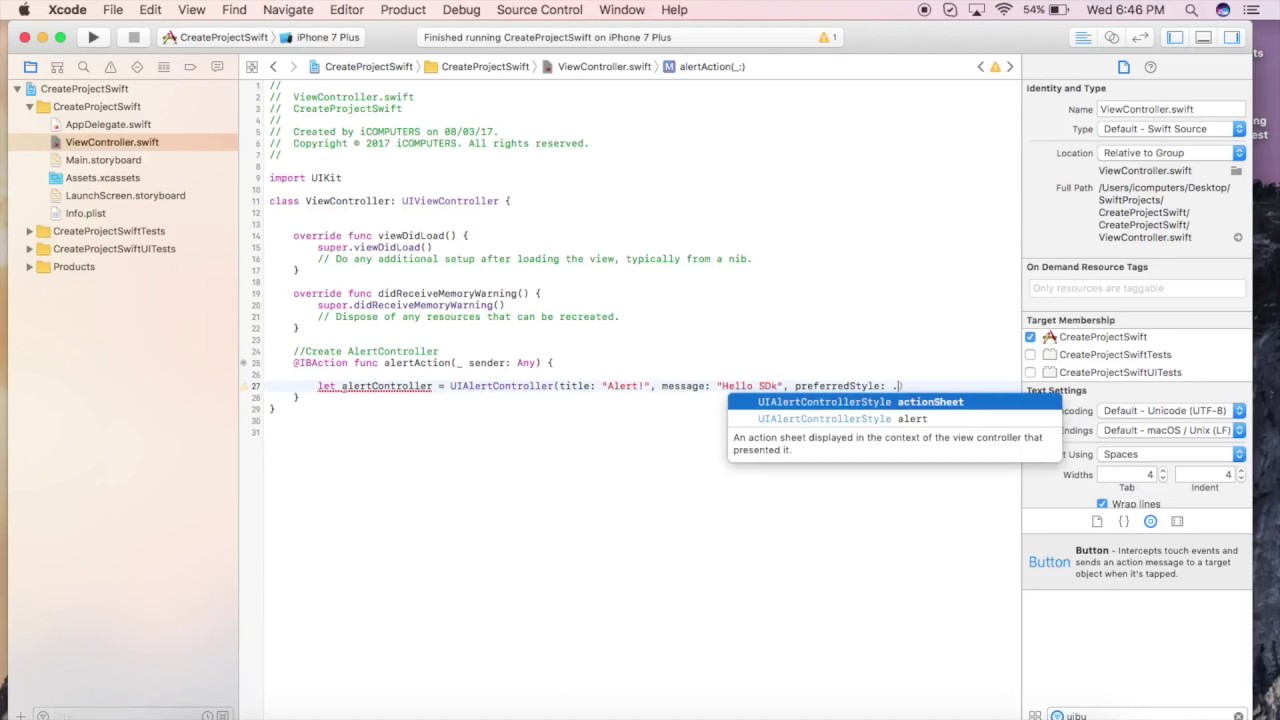Open the Debug menu
This screenshot has height=720, width=1280.
[x=461, y=10]
